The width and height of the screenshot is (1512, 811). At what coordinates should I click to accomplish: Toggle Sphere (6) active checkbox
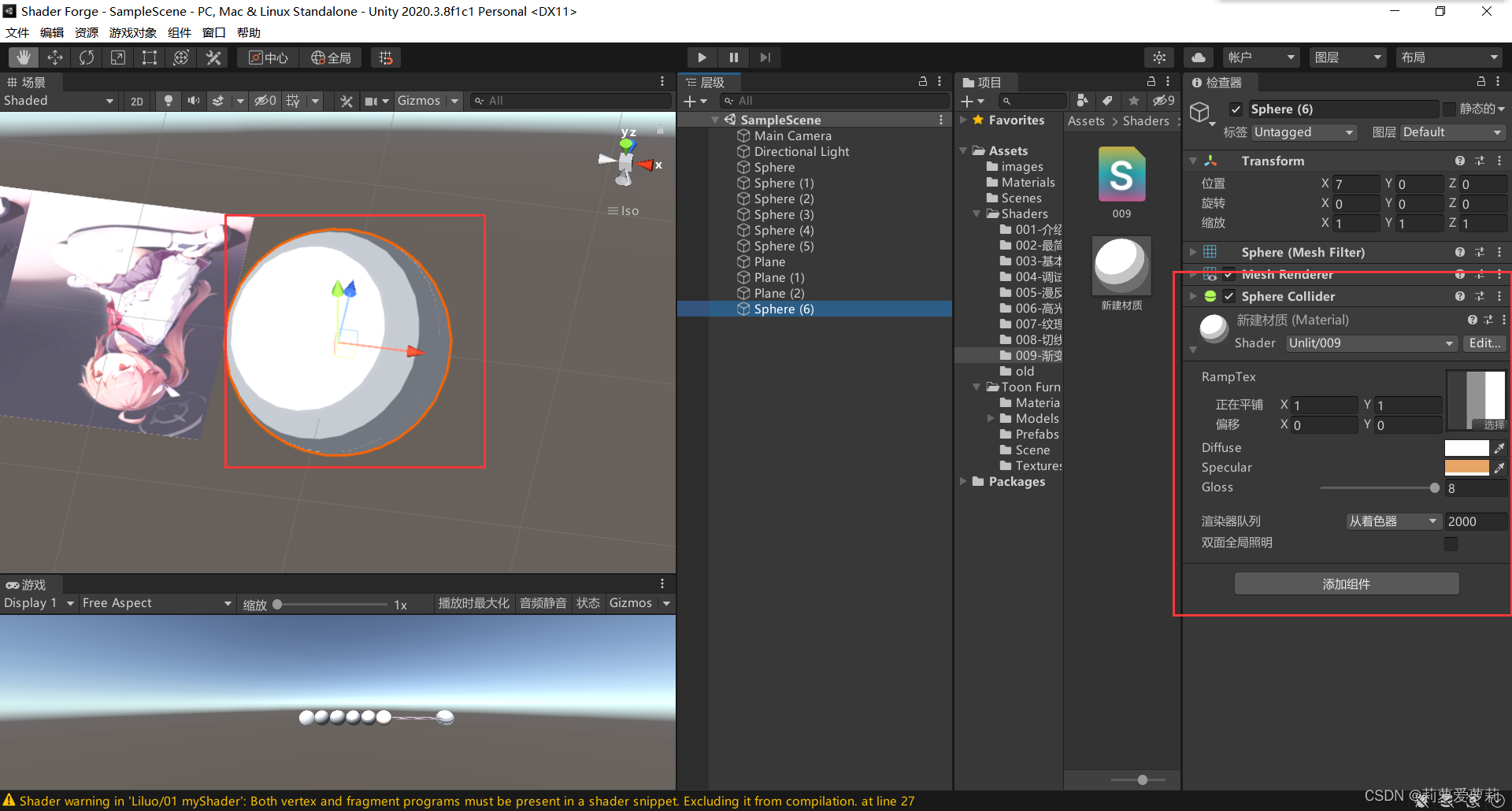[x=1236, y=109]
